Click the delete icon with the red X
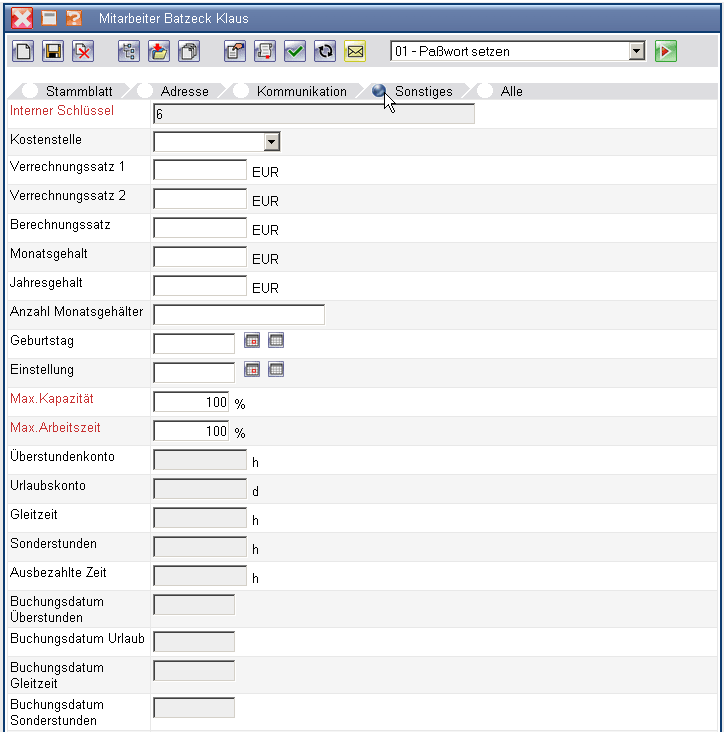Image resolution: width=724 pixels, height=732 pixels. point(82,51)
